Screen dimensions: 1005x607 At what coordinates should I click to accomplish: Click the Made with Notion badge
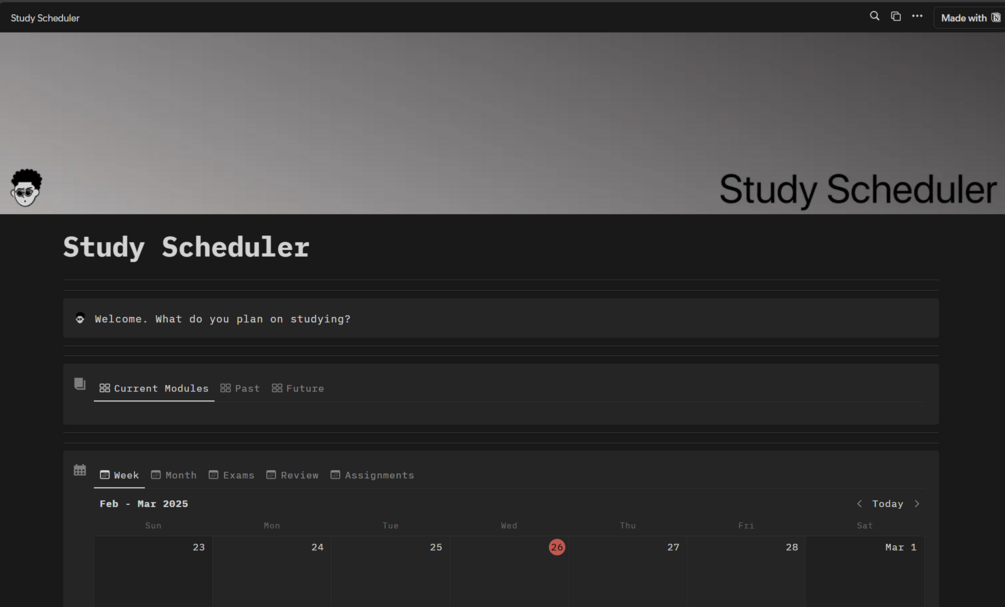pyautogui.click(x=969, y=17)
